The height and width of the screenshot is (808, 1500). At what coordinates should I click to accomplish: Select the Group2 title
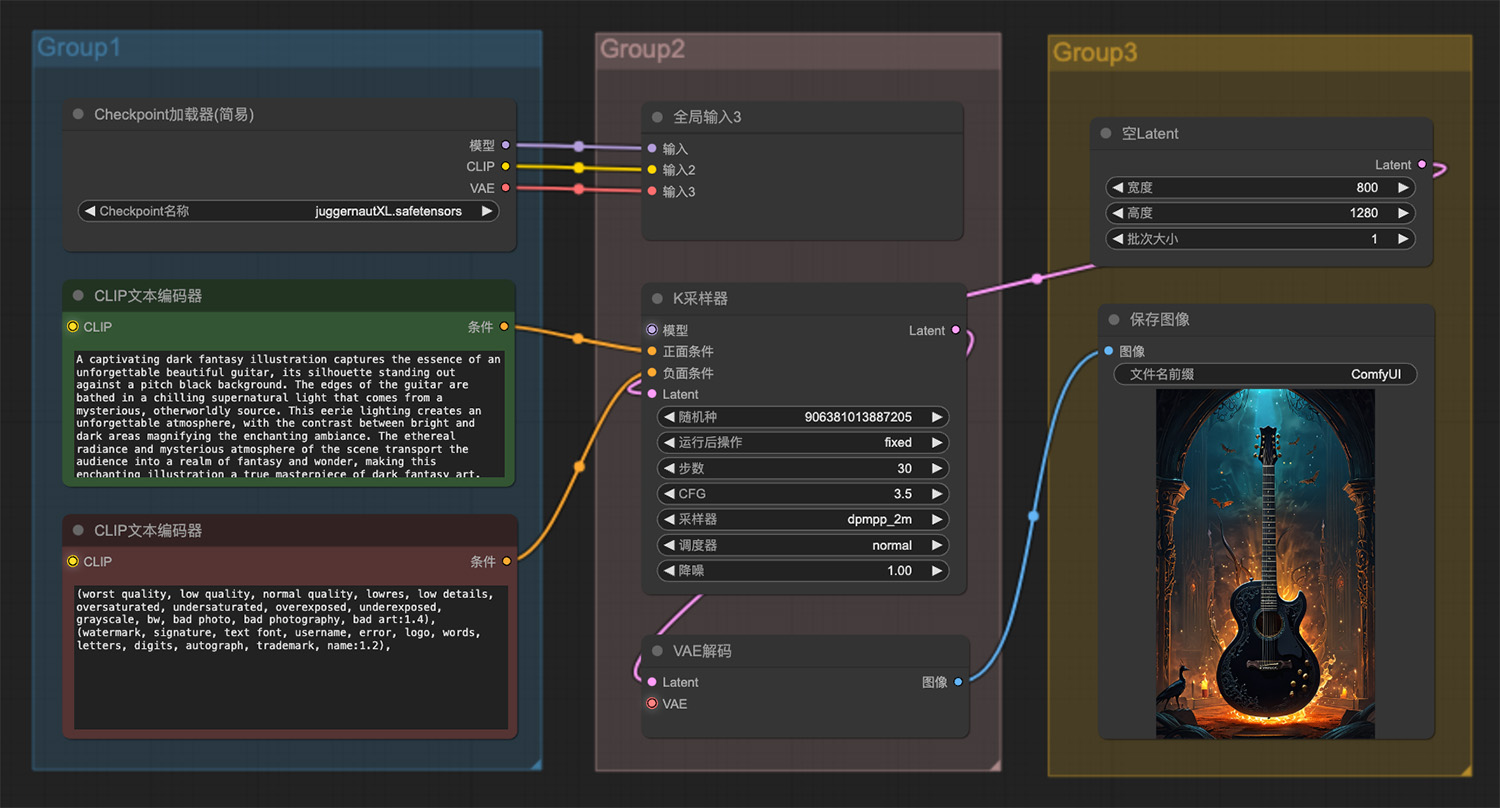pos(642,49)
